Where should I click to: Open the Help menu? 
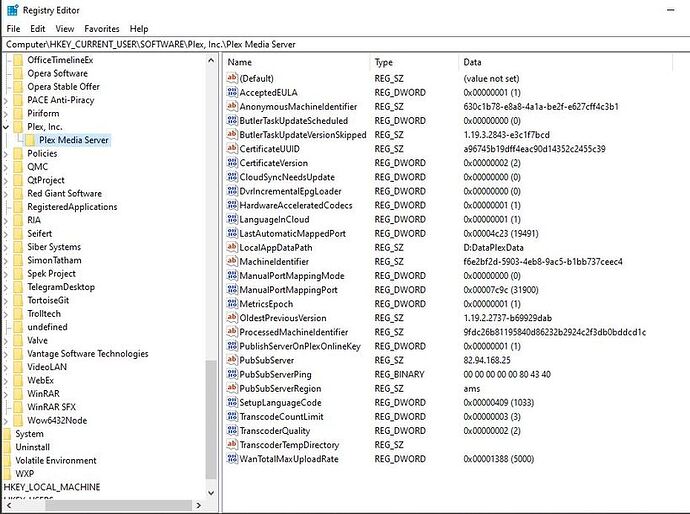click(x=139, y=29)
